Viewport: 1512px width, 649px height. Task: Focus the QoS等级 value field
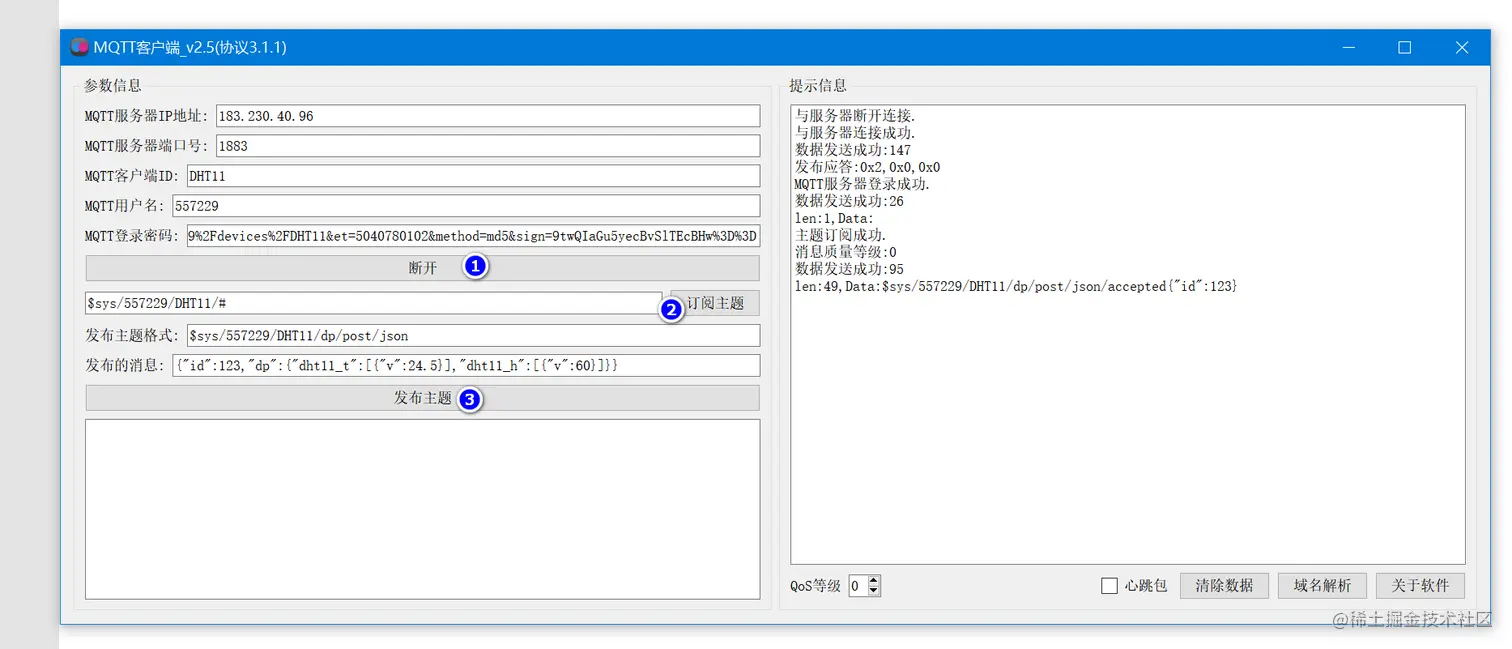[x=858, y=586]
